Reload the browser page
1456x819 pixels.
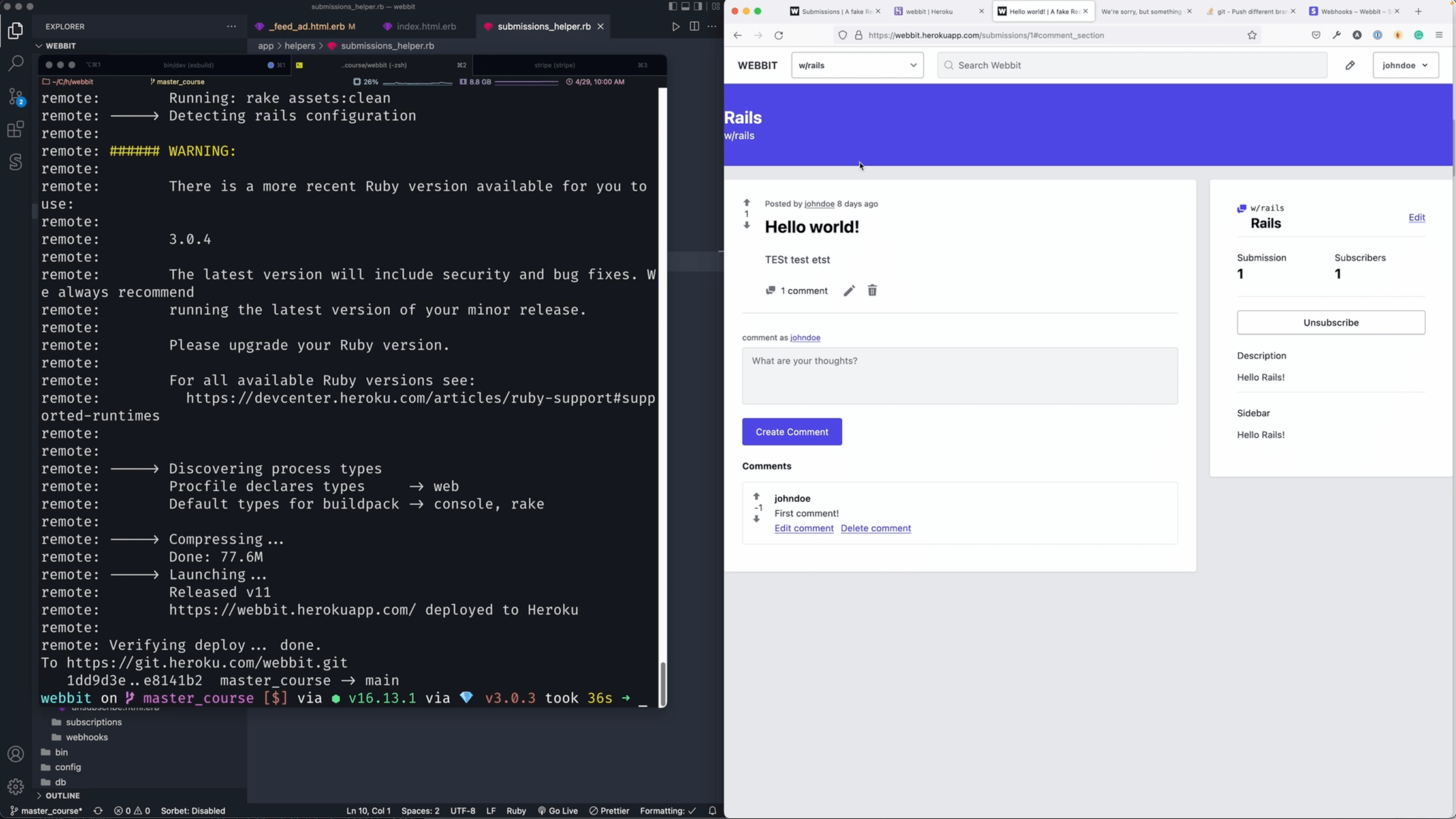pyautogui.click(x=779, y=35)
